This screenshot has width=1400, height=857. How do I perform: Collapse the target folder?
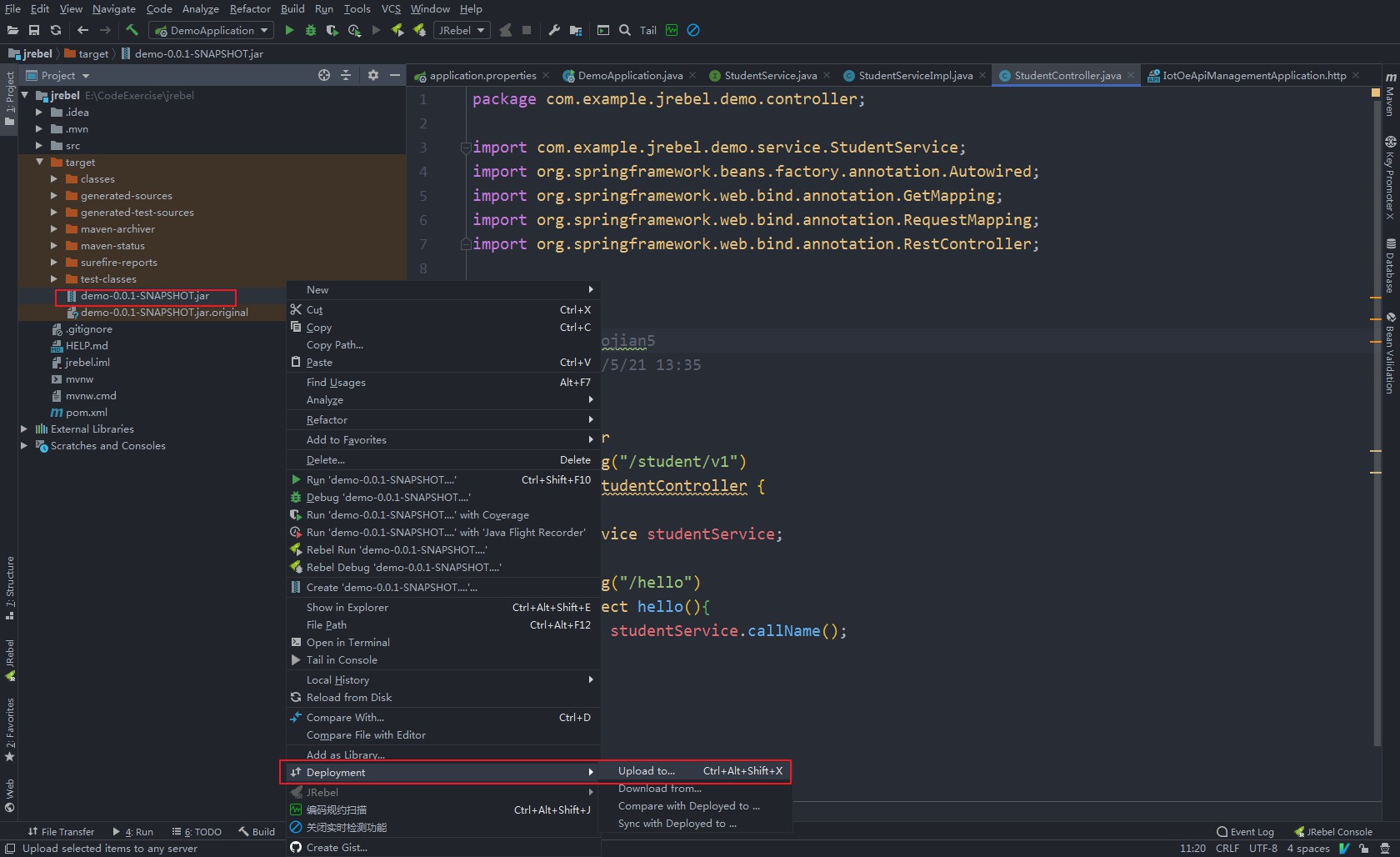39,162
